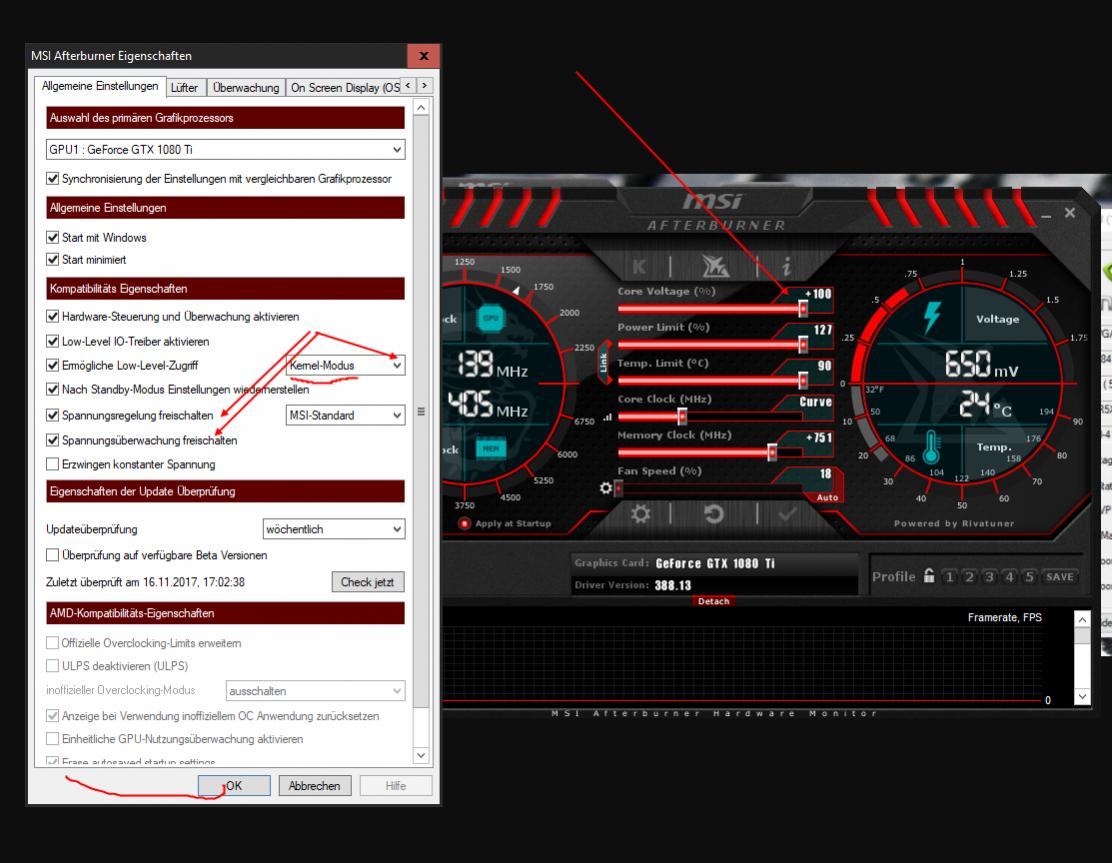Select profile slot 1
This screenshot has width=1112, height=863.
pyautogui.click(x=950, y=577)
